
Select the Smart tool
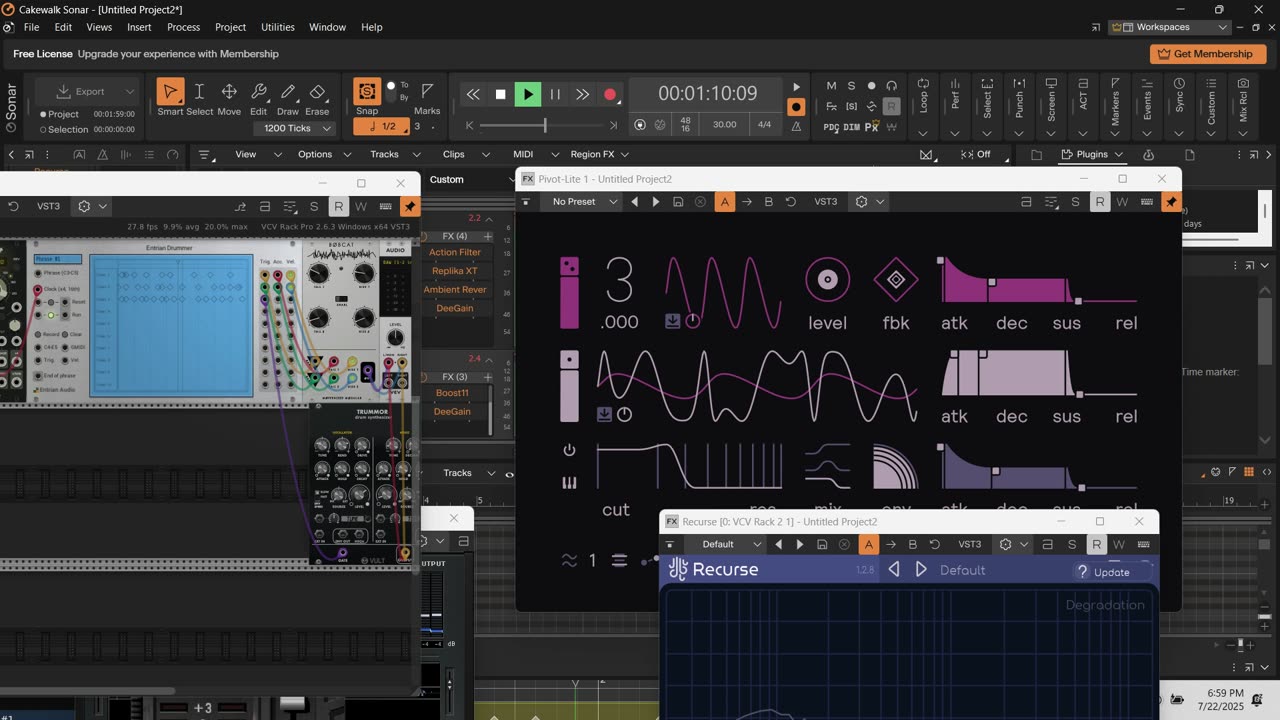point(170,92)
